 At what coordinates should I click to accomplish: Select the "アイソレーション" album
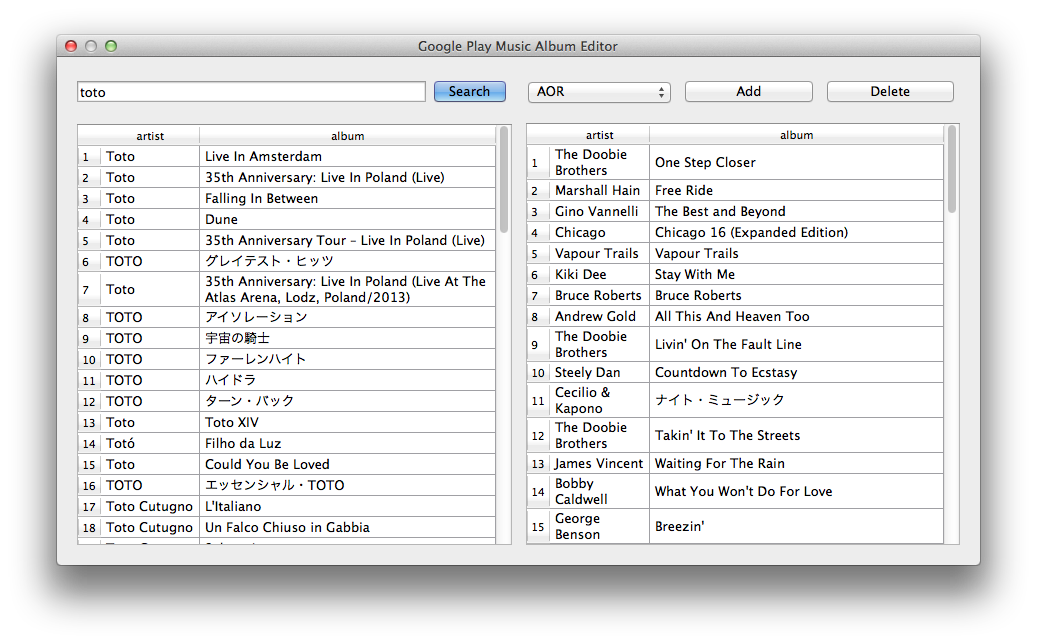348,317
